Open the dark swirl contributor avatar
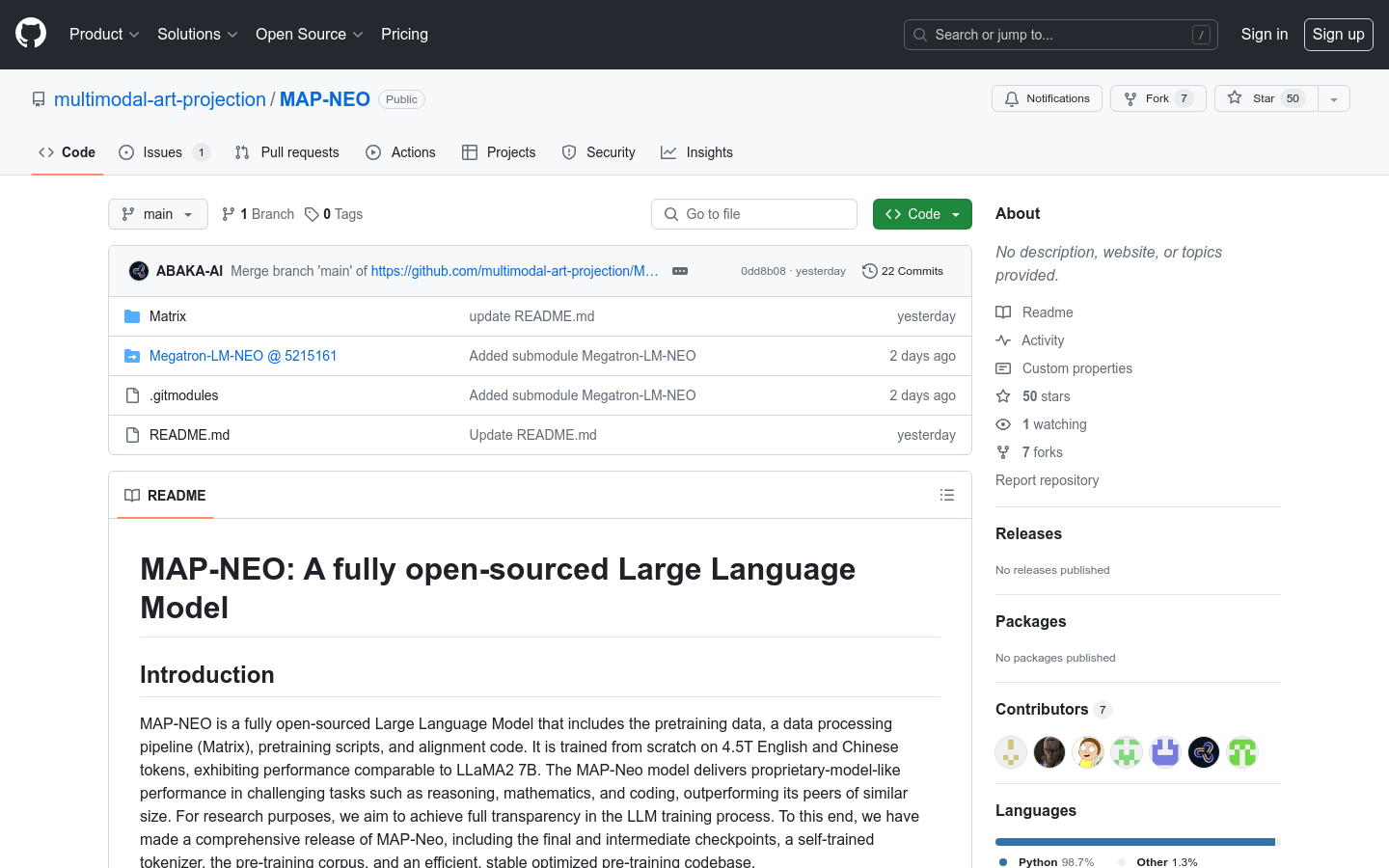 [x=1204, y=752]
